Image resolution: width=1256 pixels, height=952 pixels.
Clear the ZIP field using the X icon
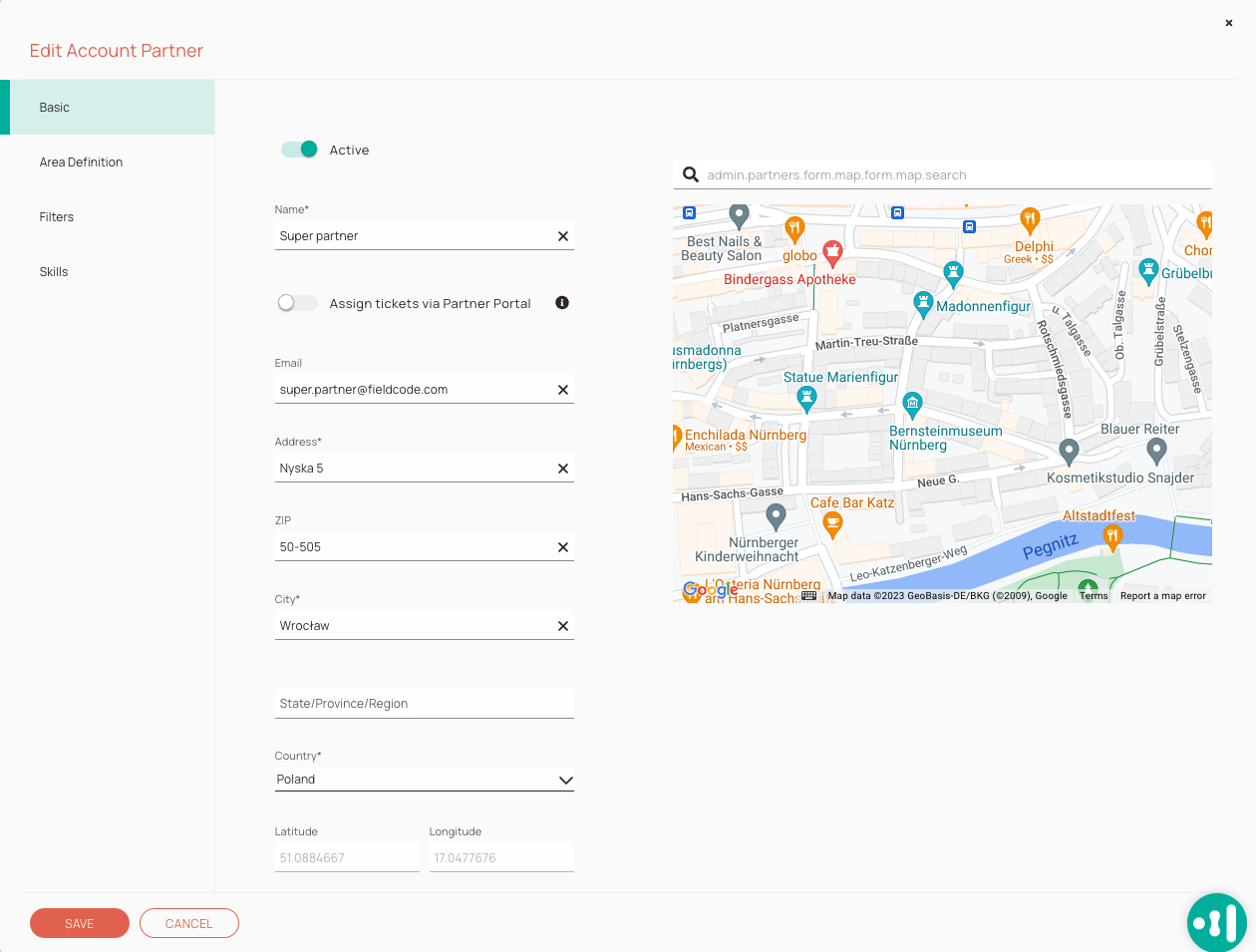562,546
